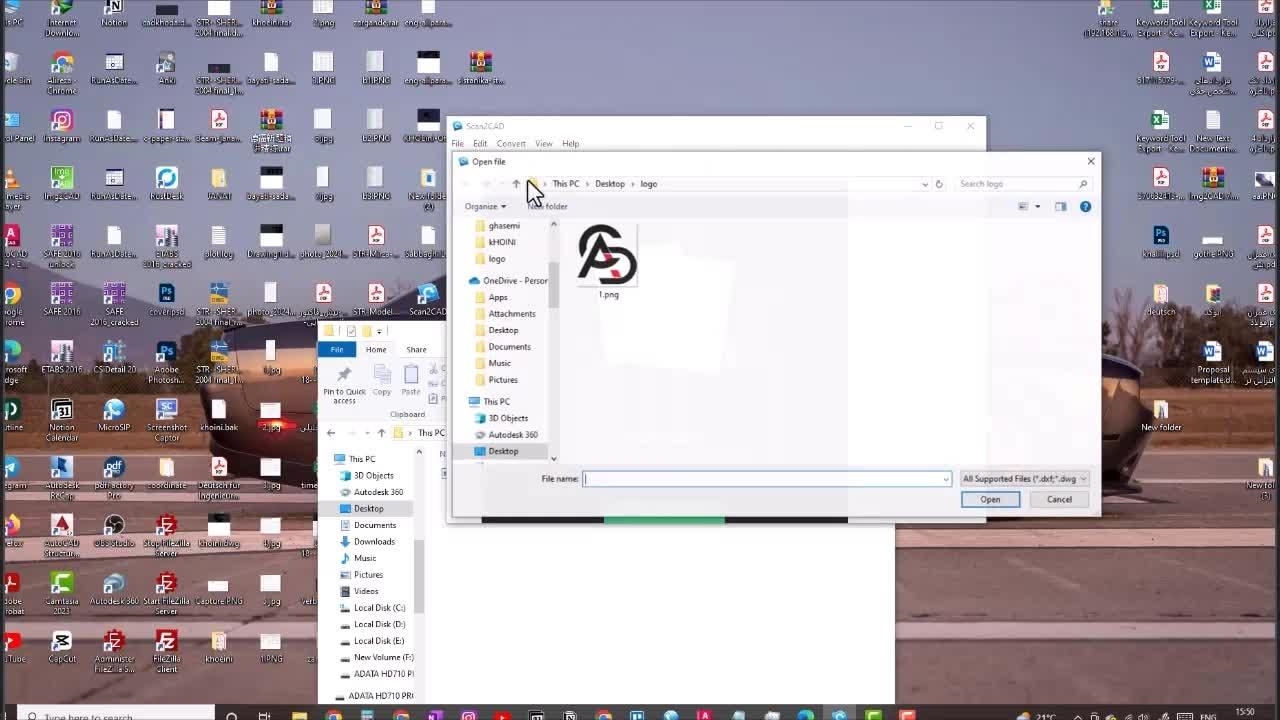Toggle the preview pane in Open file dialog
Viewport: 1280px width, 720px height.
[x=1060, y=207]
